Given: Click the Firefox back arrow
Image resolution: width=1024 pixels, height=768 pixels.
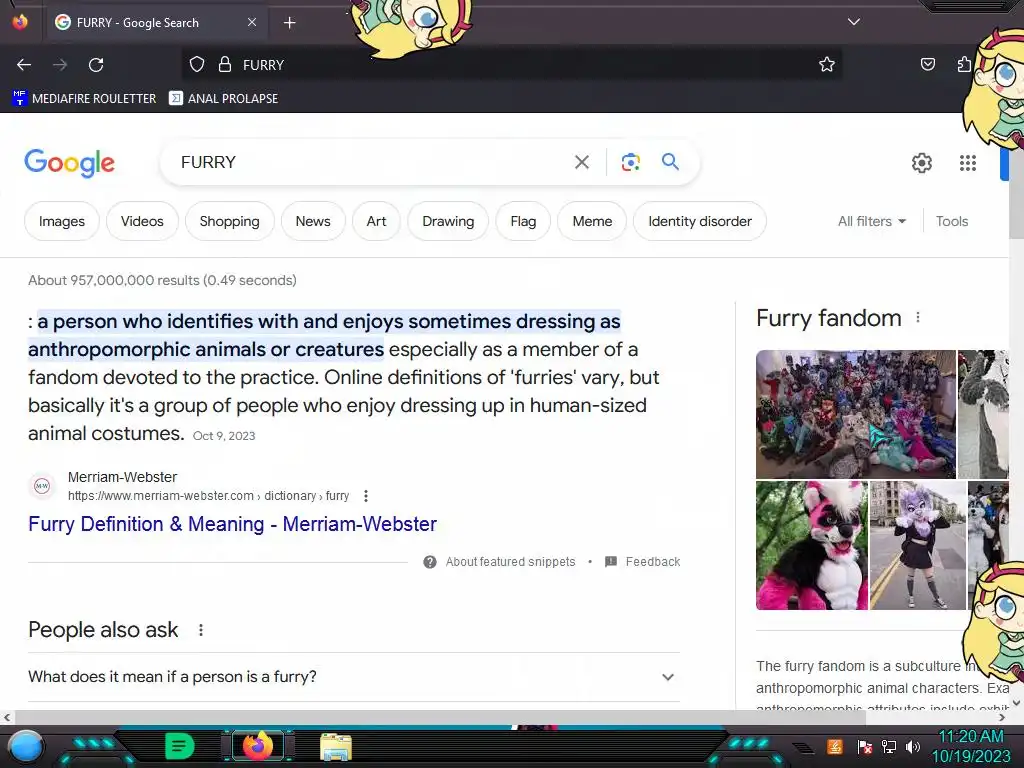Looking at the screenshot, I should [x=24, y=65].
